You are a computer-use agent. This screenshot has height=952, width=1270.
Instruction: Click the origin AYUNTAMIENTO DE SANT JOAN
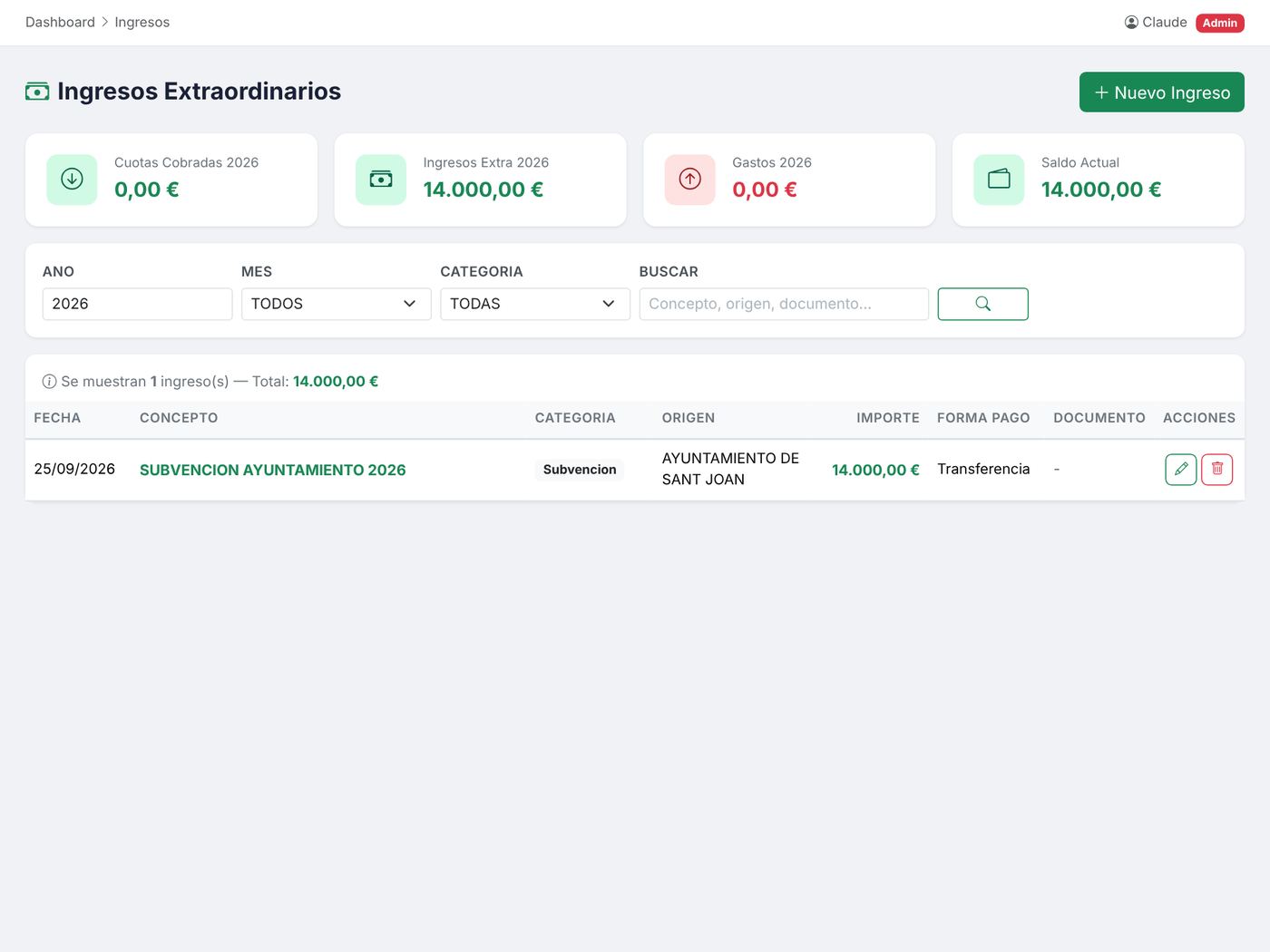pyautogui.click(x=730, y=469)
